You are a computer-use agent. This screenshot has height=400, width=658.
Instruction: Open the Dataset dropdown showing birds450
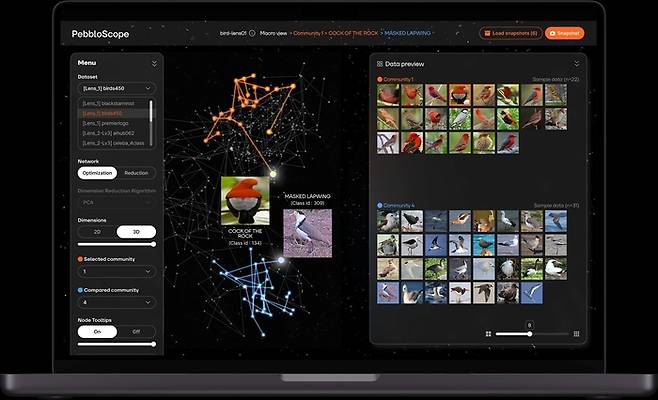(116, 89)
